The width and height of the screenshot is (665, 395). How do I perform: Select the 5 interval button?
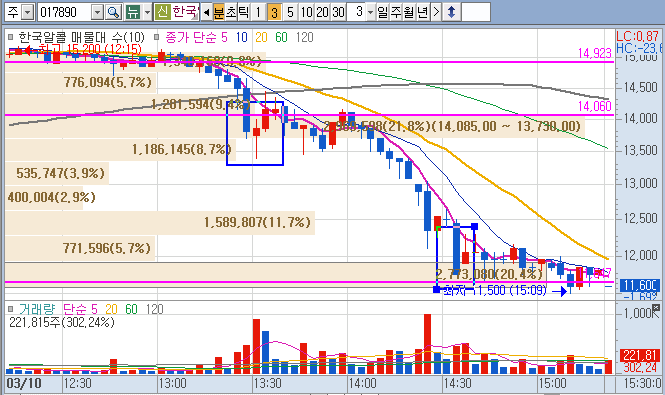point(290,12)
